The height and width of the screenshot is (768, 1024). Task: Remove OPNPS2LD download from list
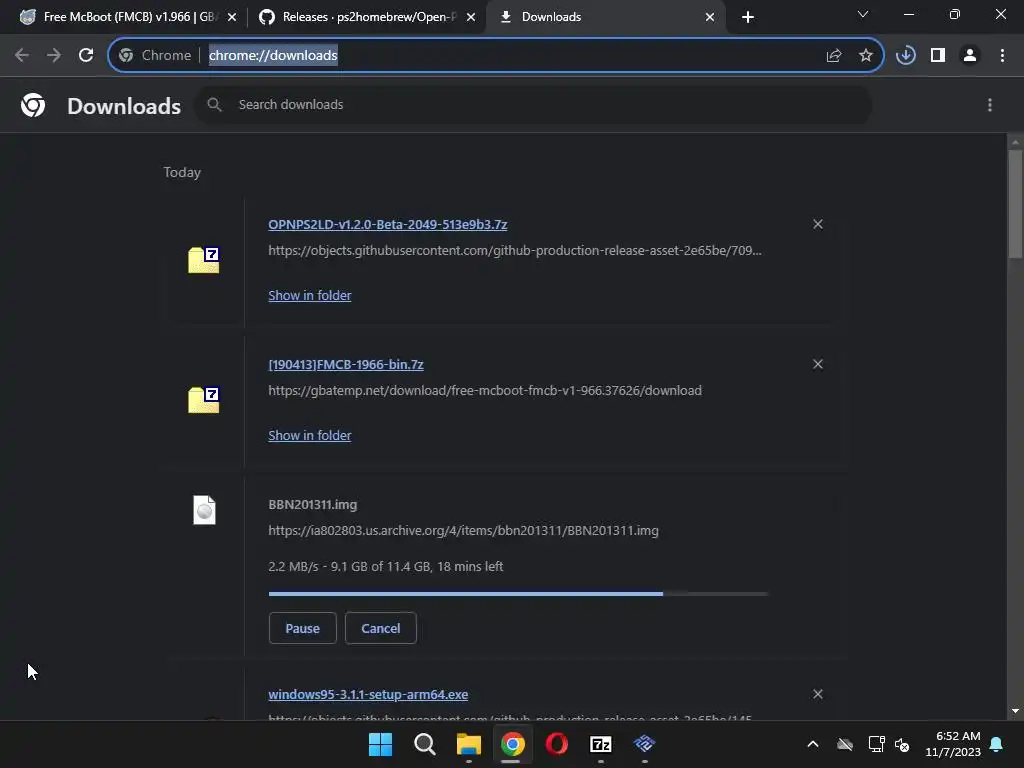(x=818, y=224)
